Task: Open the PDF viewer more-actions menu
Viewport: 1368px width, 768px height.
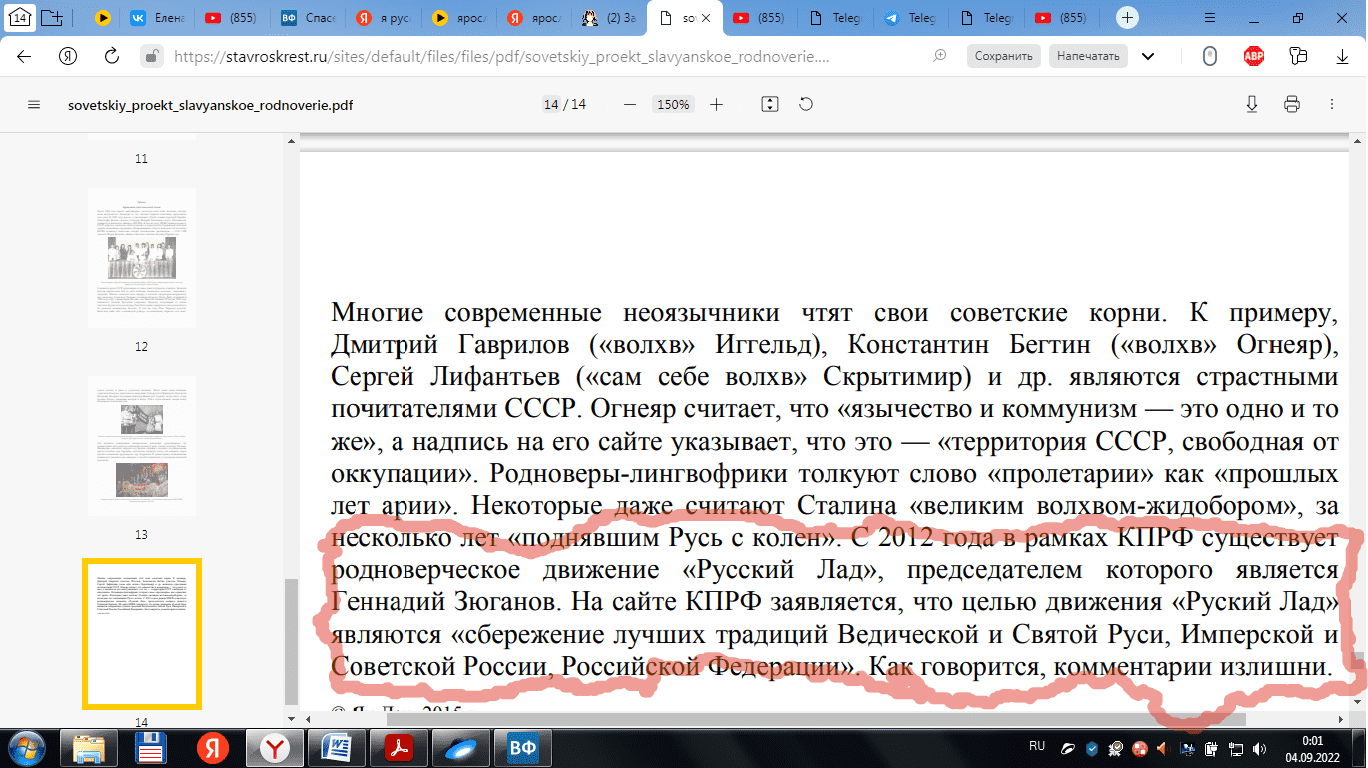Action: tap(1331, 105)
